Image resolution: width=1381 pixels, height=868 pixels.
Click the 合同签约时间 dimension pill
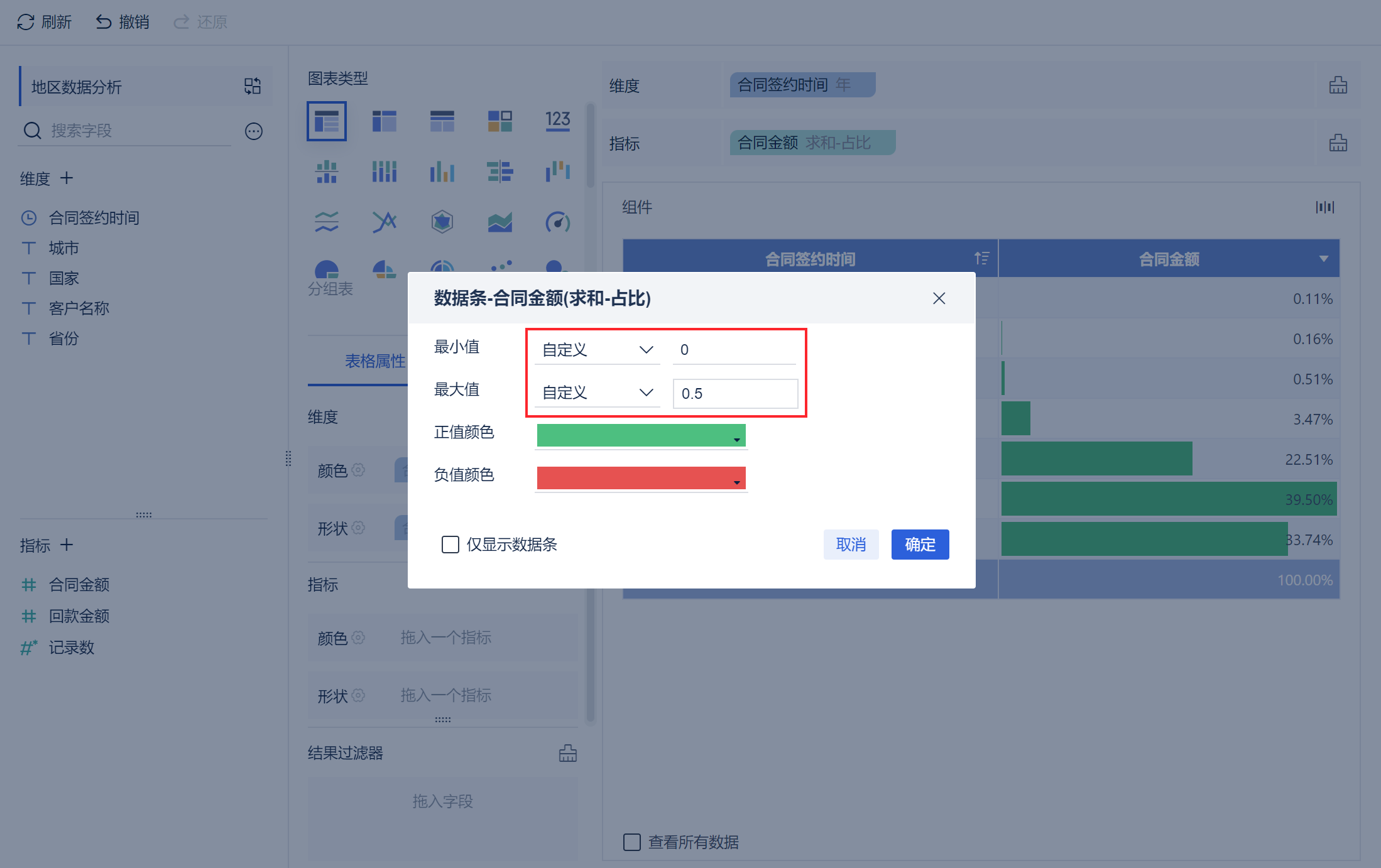(802, 85)
